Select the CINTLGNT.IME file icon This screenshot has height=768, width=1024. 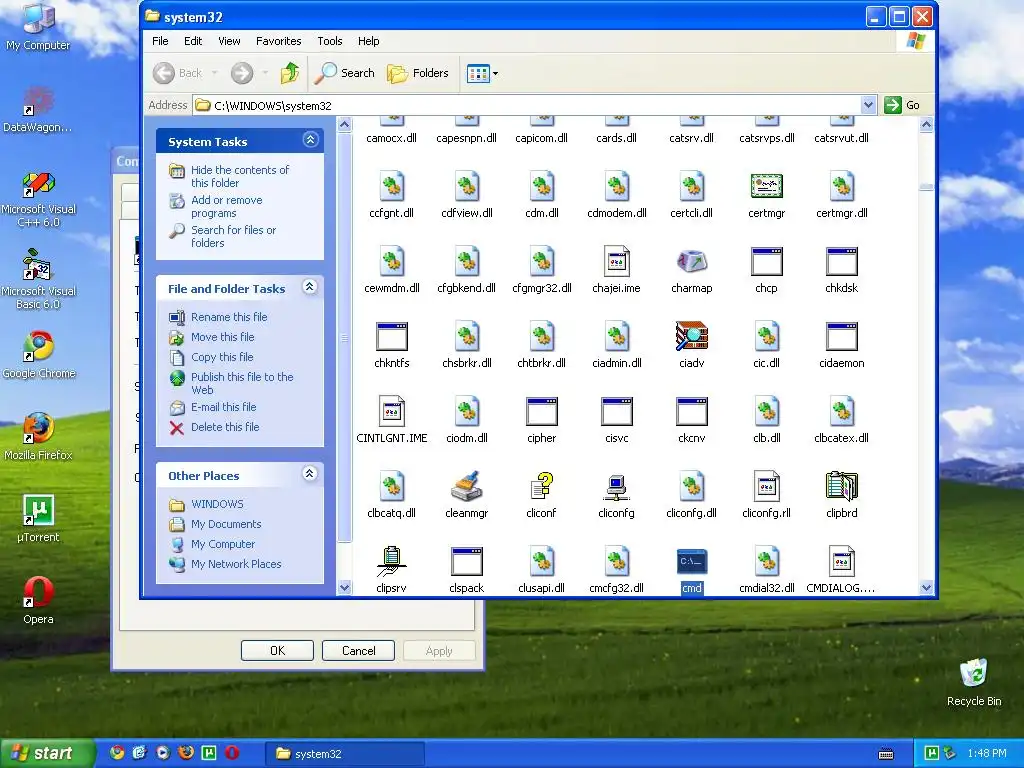tap(392, 412)
